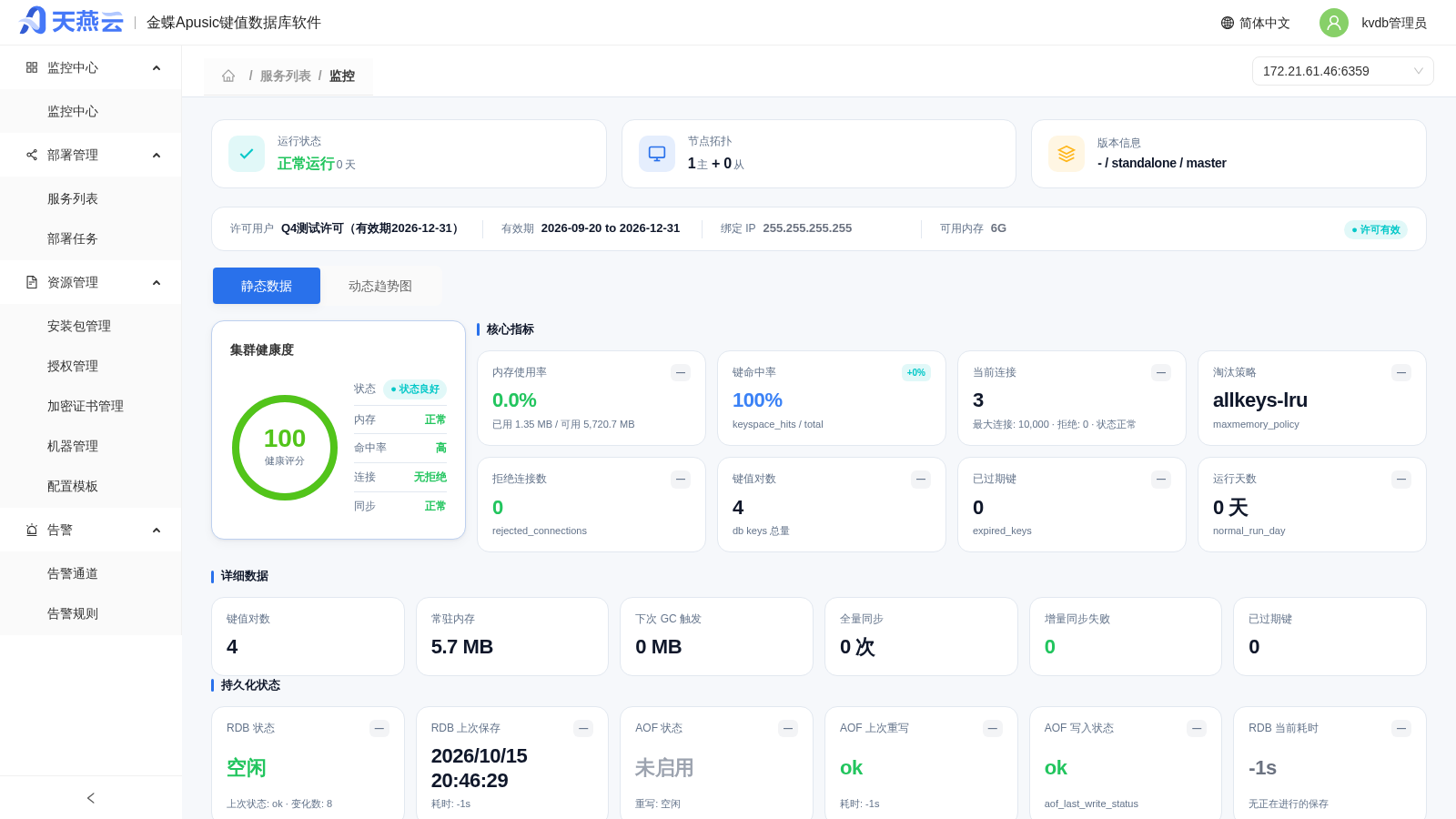Click the +0% badge on 键命中率

click(916, 372)
